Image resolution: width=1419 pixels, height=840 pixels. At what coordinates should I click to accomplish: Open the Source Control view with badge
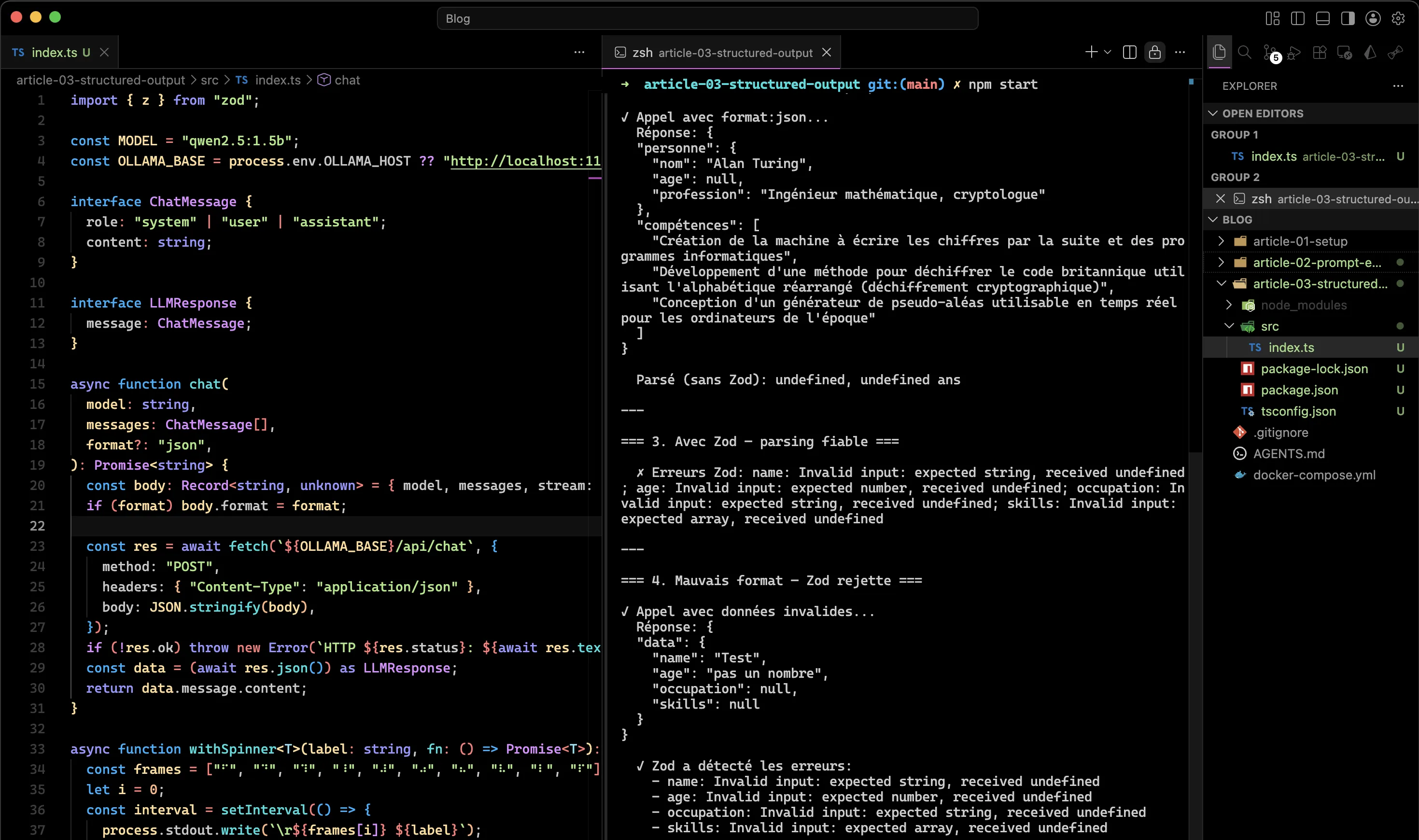(x=1270, y=53)
